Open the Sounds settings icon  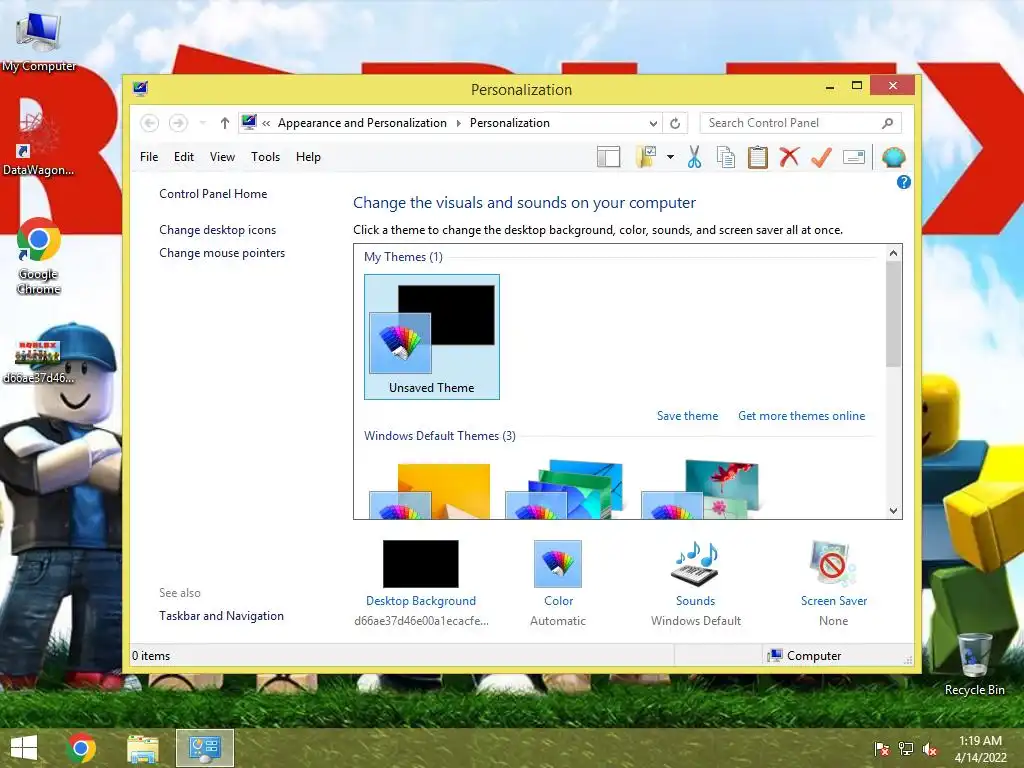pos(695,564)
